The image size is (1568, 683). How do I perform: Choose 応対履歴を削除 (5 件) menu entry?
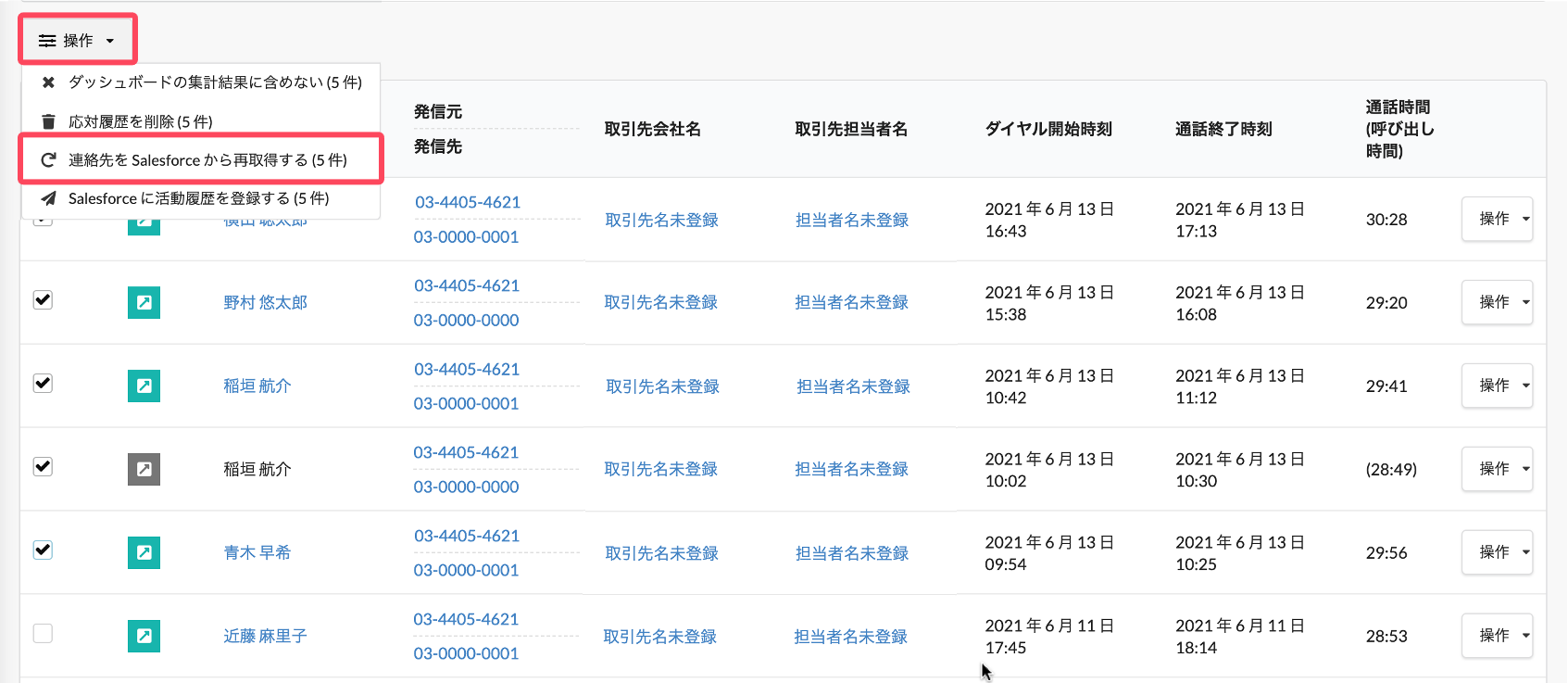[x=201, y=121]
